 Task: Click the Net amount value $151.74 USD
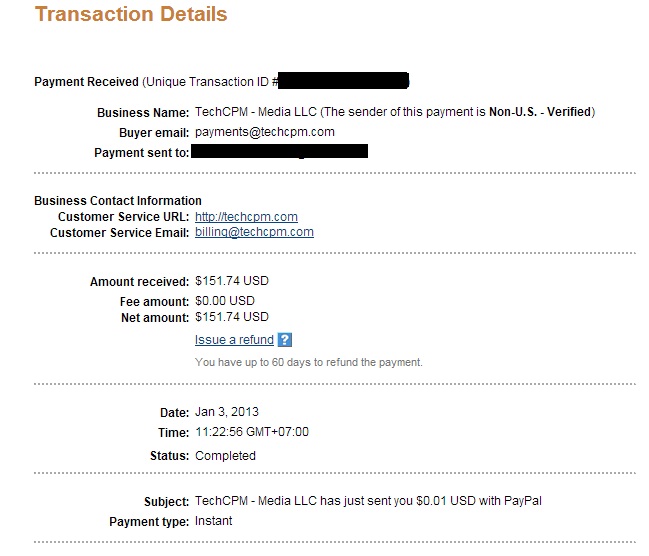(x=232, y=317)
